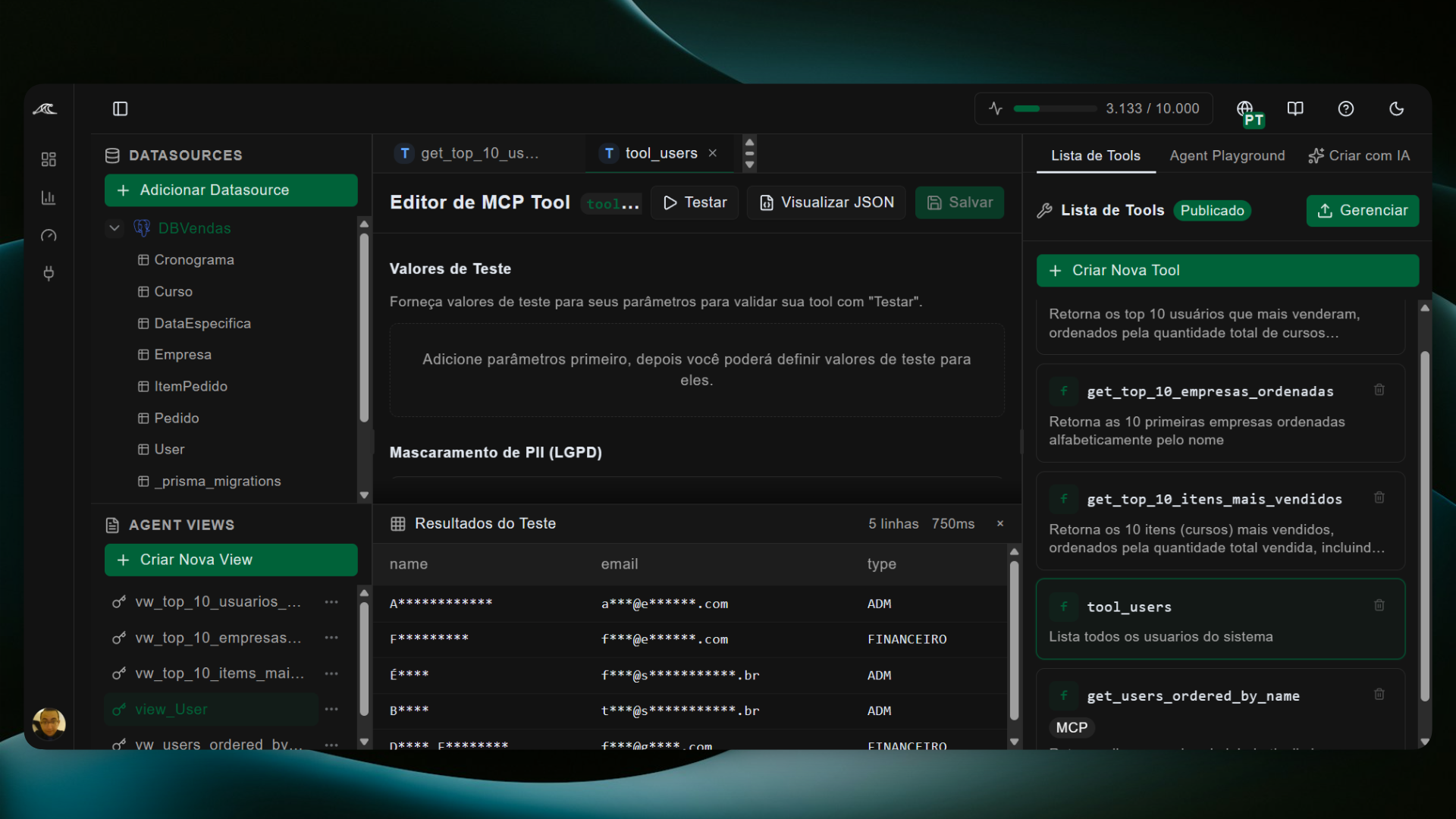This screenshot has width=1456, height=819.
Task: Select the vw_top_10_usuarios agent view
Action: point(211,602)
